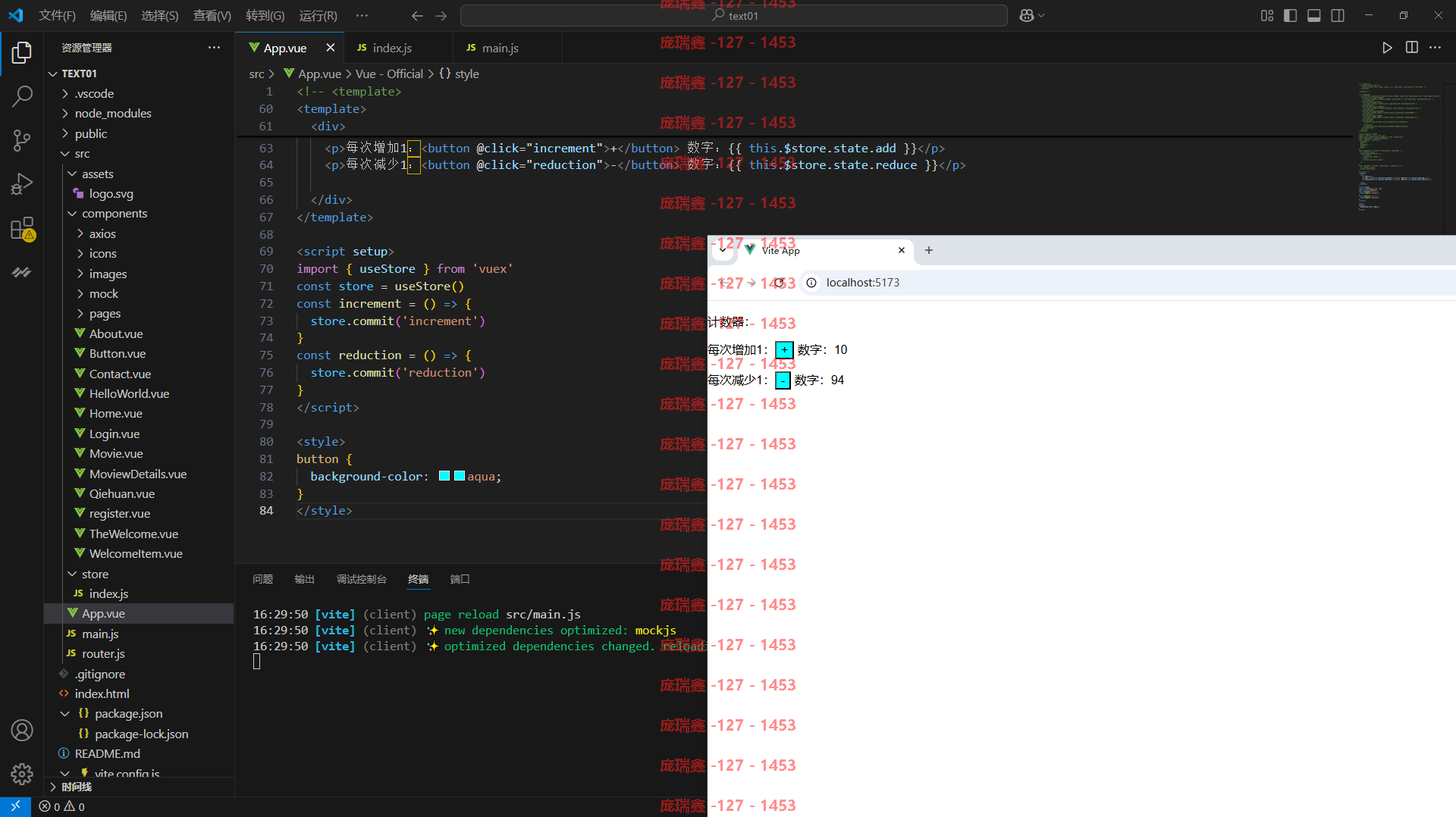
Task: Open the browser tab search dropdown
Action: pos(723,250)
